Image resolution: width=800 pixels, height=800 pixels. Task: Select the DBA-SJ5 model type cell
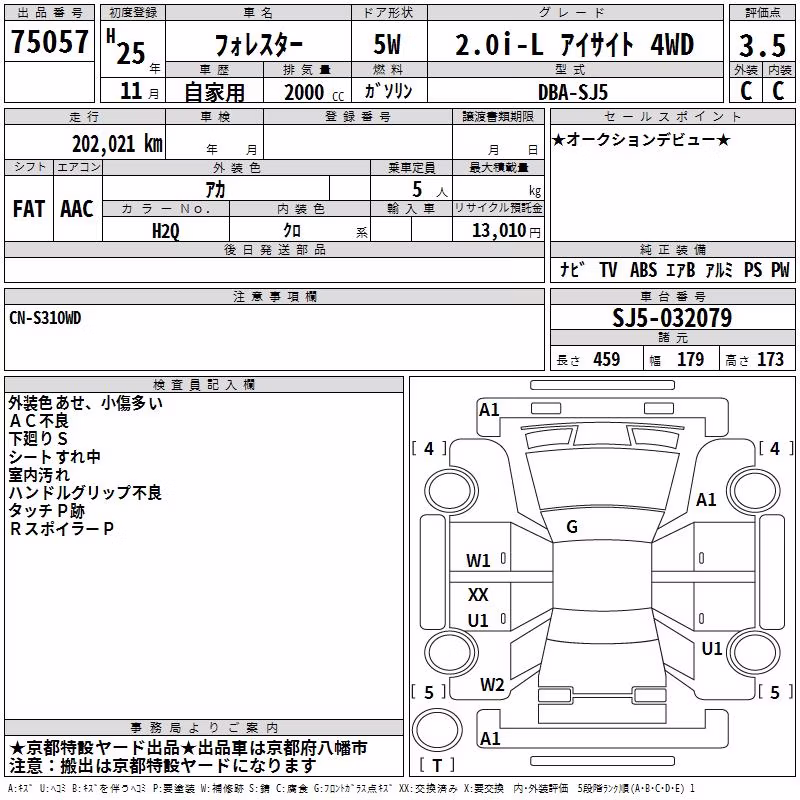click(x=575, y=91)
